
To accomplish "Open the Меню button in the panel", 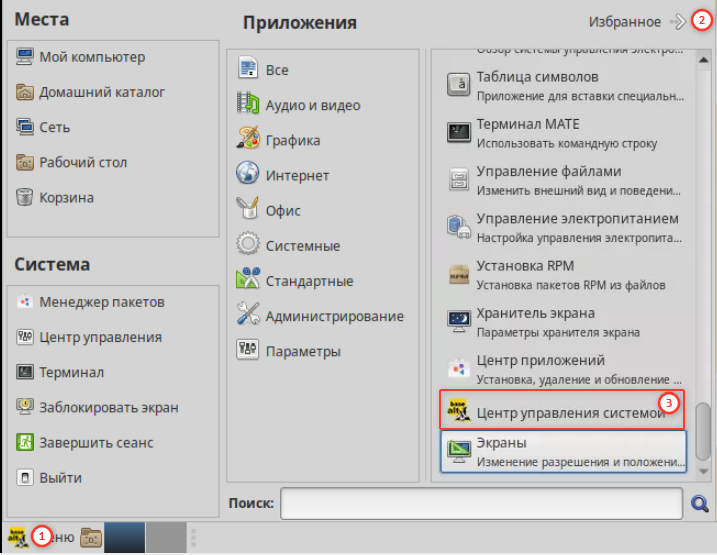I will (41, 537).
